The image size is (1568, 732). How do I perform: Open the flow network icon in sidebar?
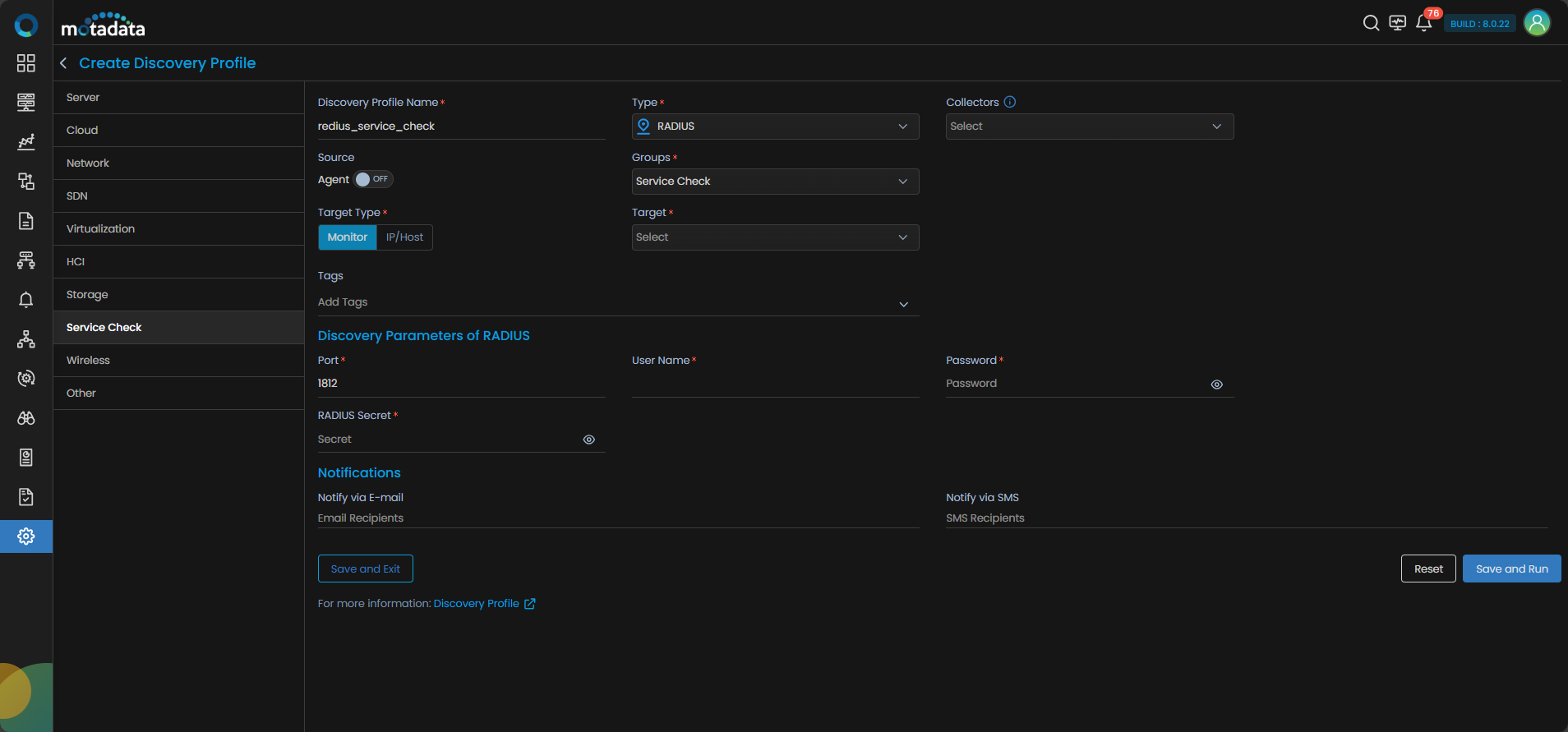pyautogui.click(x=26, y=260)
